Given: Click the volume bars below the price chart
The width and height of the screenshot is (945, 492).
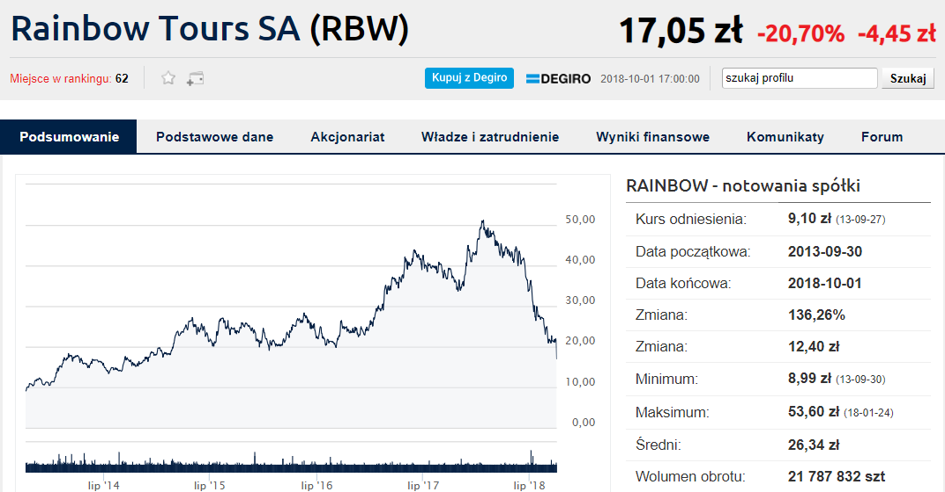Looking at the screenshot, I should [290, 464].
